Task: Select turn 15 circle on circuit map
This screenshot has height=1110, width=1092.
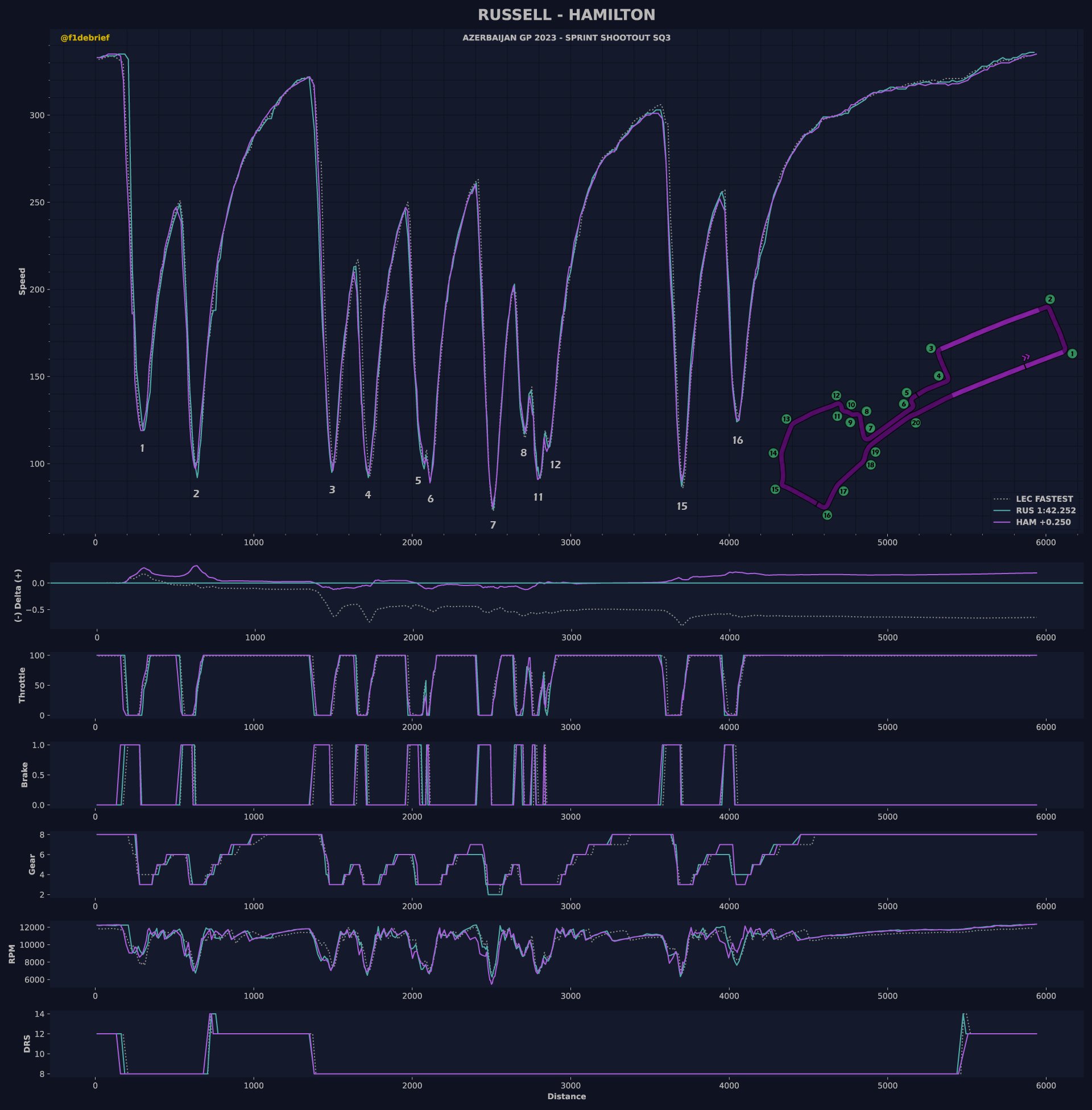Action: (775, 489)
